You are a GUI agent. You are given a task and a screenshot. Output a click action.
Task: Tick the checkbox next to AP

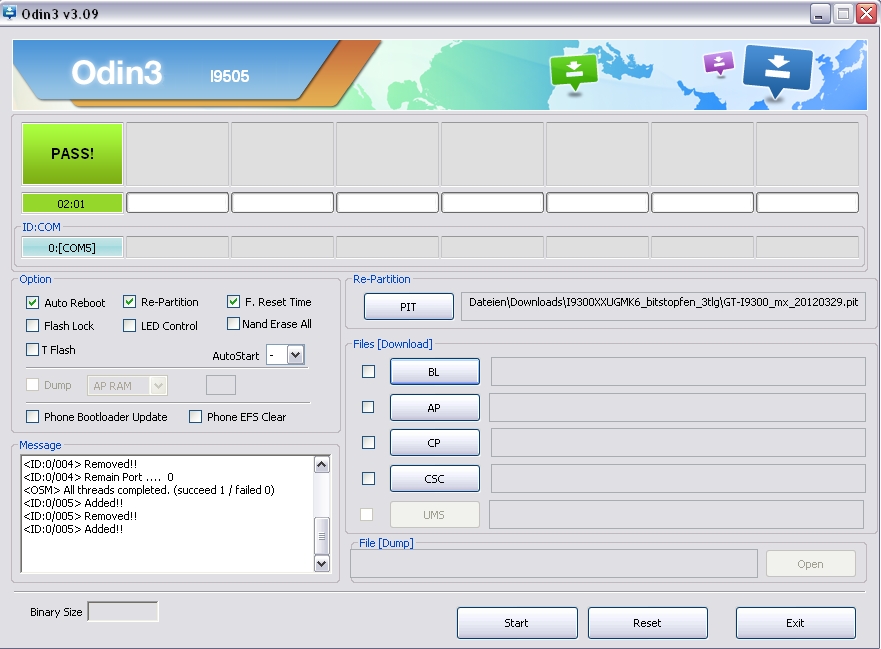coord(368,407)
